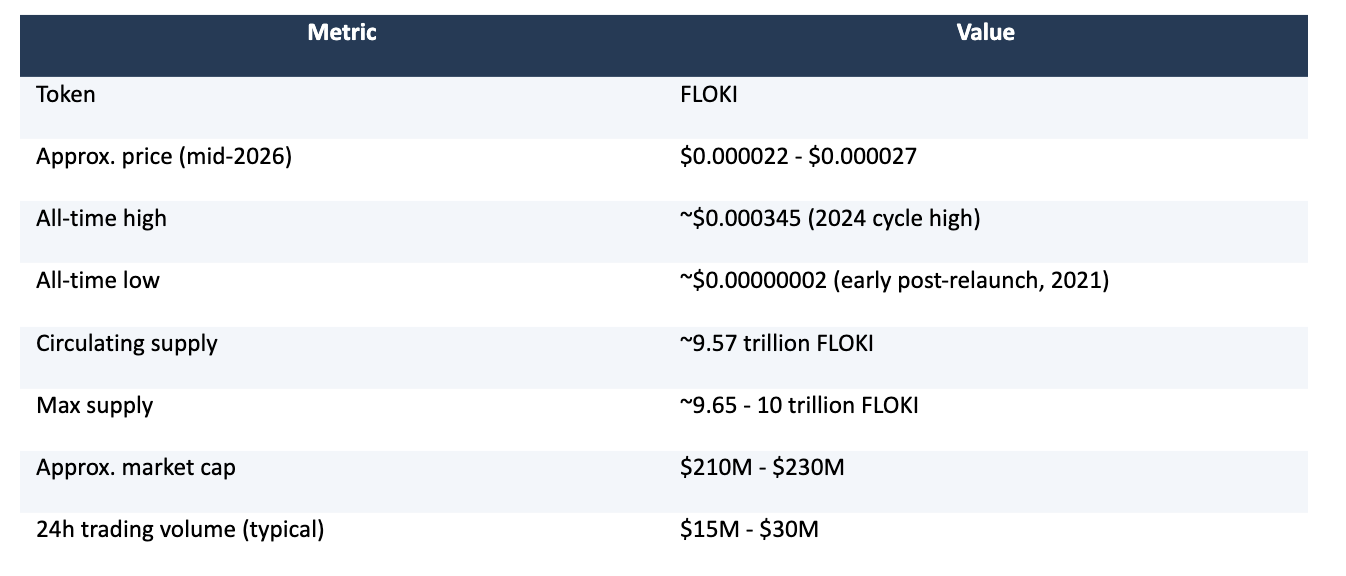
Task: Click the dark blue table header bar
Action: 664,45
